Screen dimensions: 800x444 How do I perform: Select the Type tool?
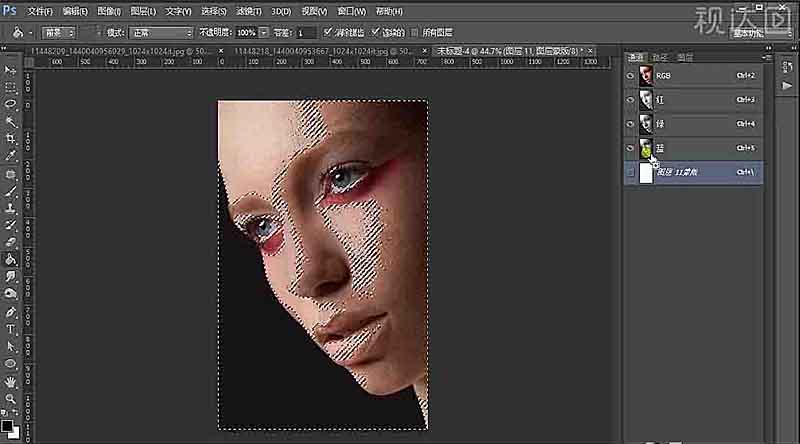pos(10,330)
